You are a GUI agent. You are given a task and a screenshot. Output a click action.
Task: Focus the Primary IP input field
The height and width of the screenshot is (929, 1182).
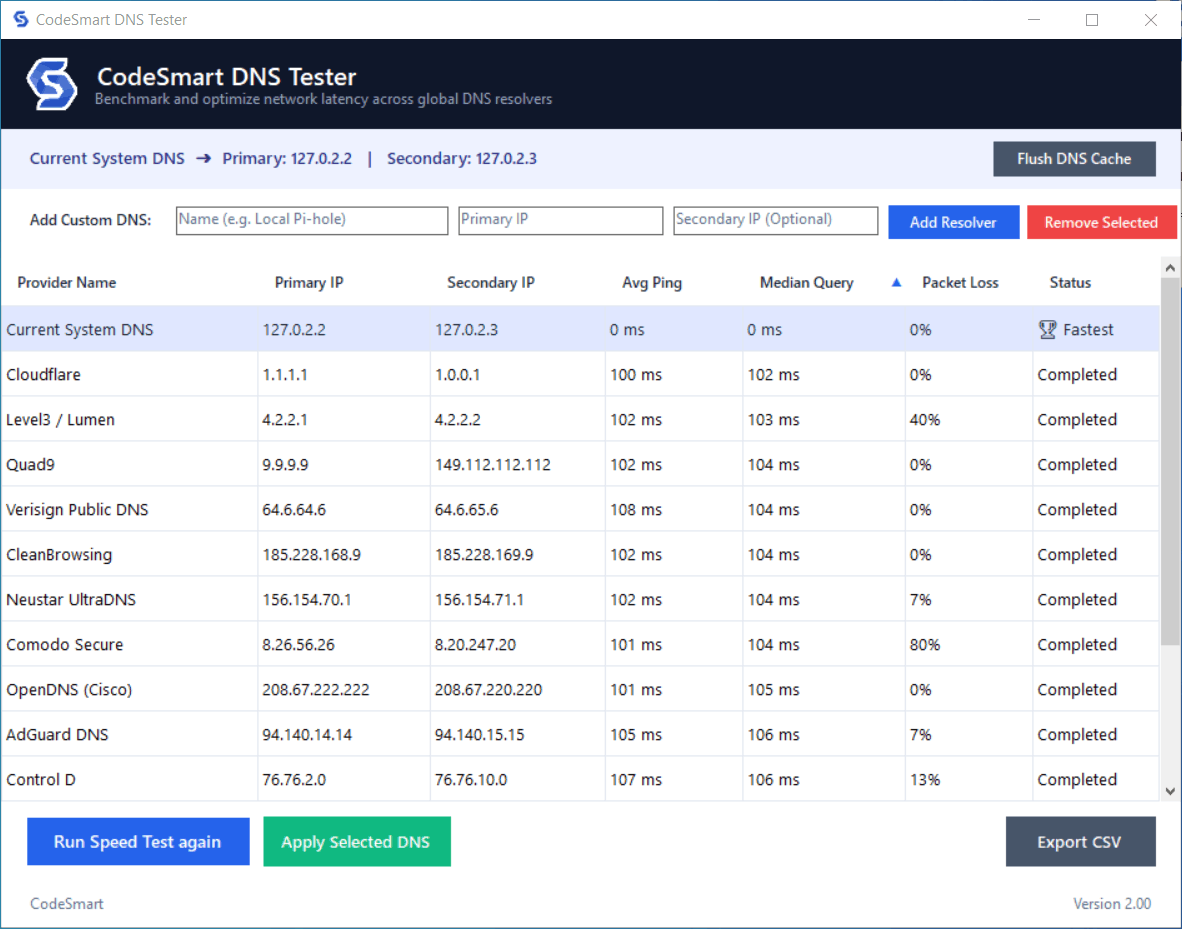561,220
